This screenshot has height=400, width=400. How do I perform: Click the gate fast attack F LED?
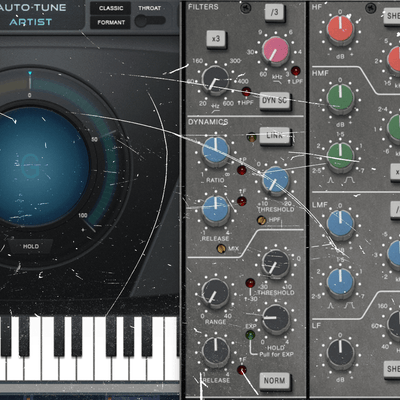coord(242,370)
